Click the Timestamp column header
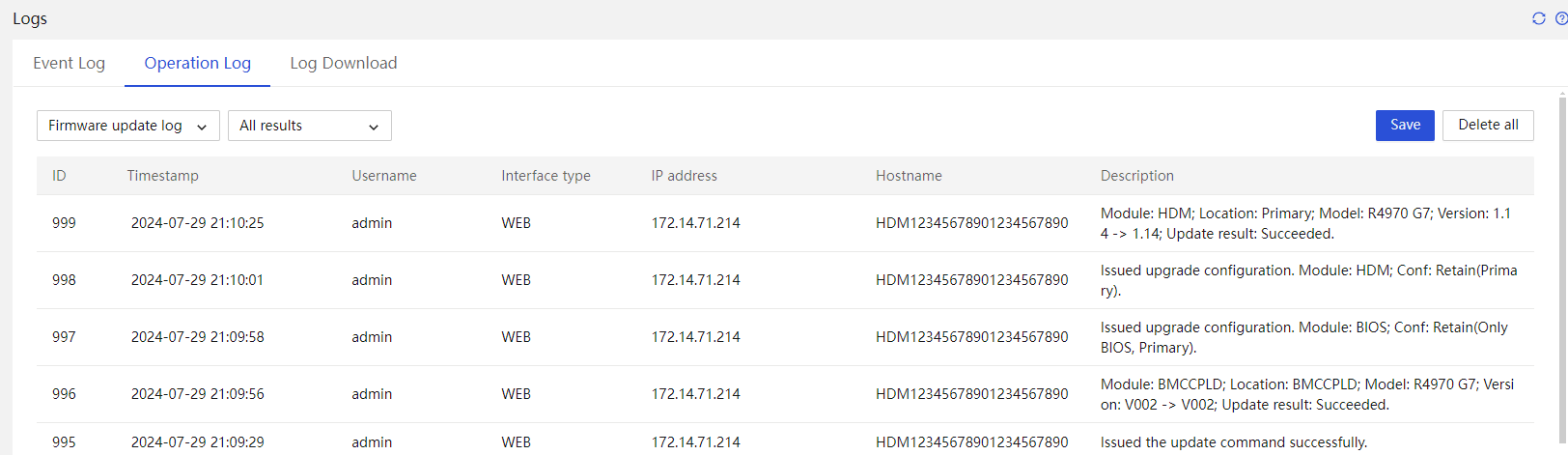 pos(162,176)
